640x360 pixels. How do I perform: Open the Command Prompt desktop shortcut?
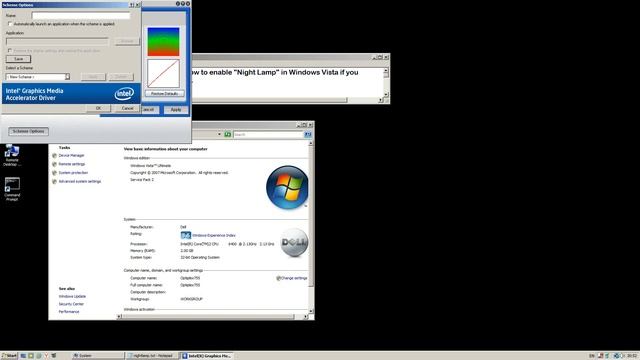(12, 189)
